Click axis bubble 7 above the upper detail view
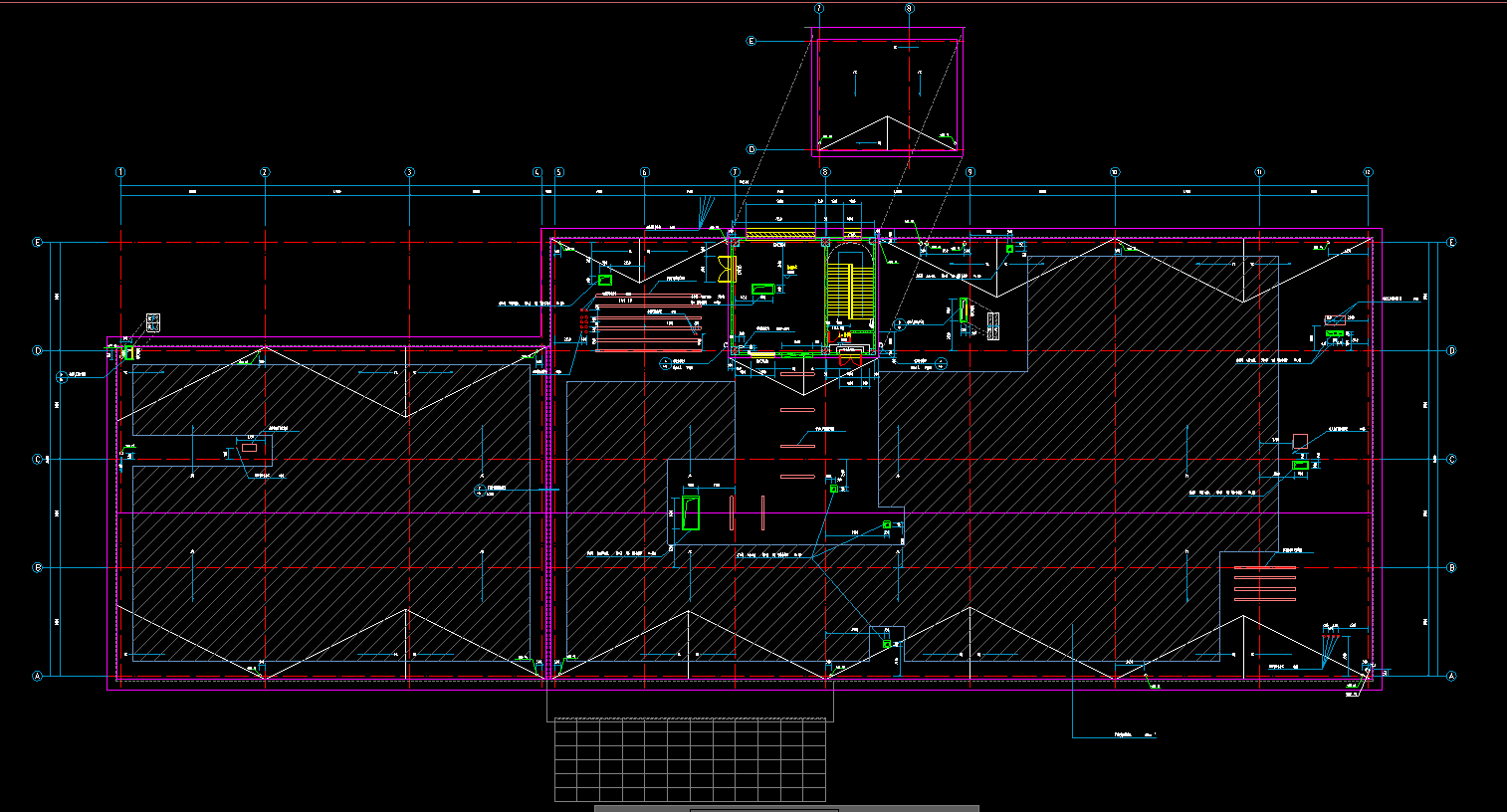 [x=819, y=8]
